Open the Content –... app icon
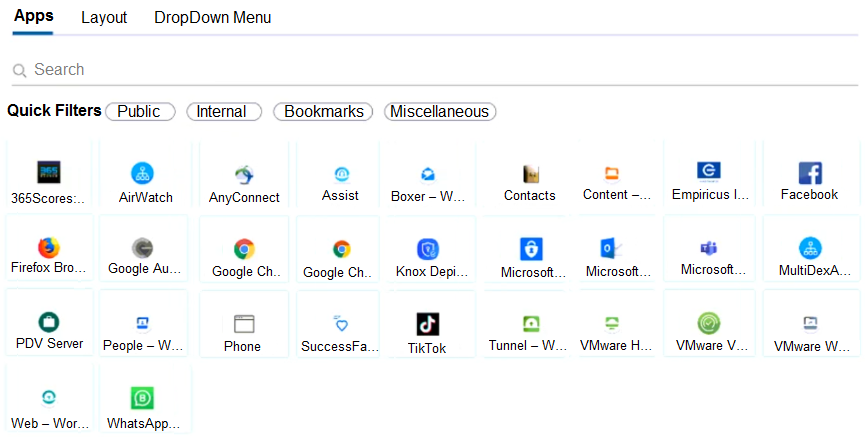This screenshot has height=437, width=865. point(612,174)
